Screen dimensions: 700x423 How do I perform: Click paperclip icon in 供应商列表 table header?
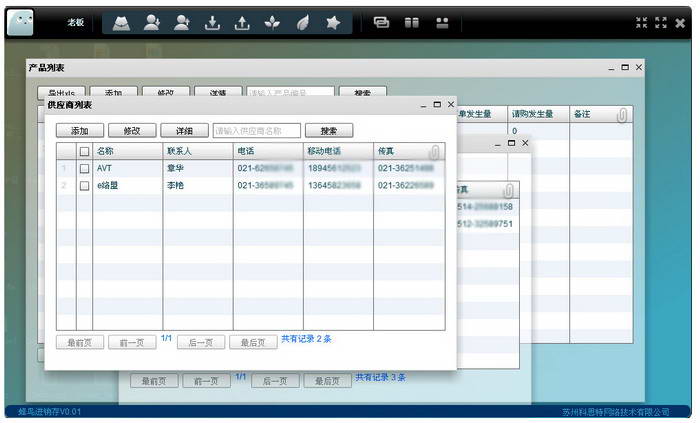pyautogui.click(x=433, y=152)
